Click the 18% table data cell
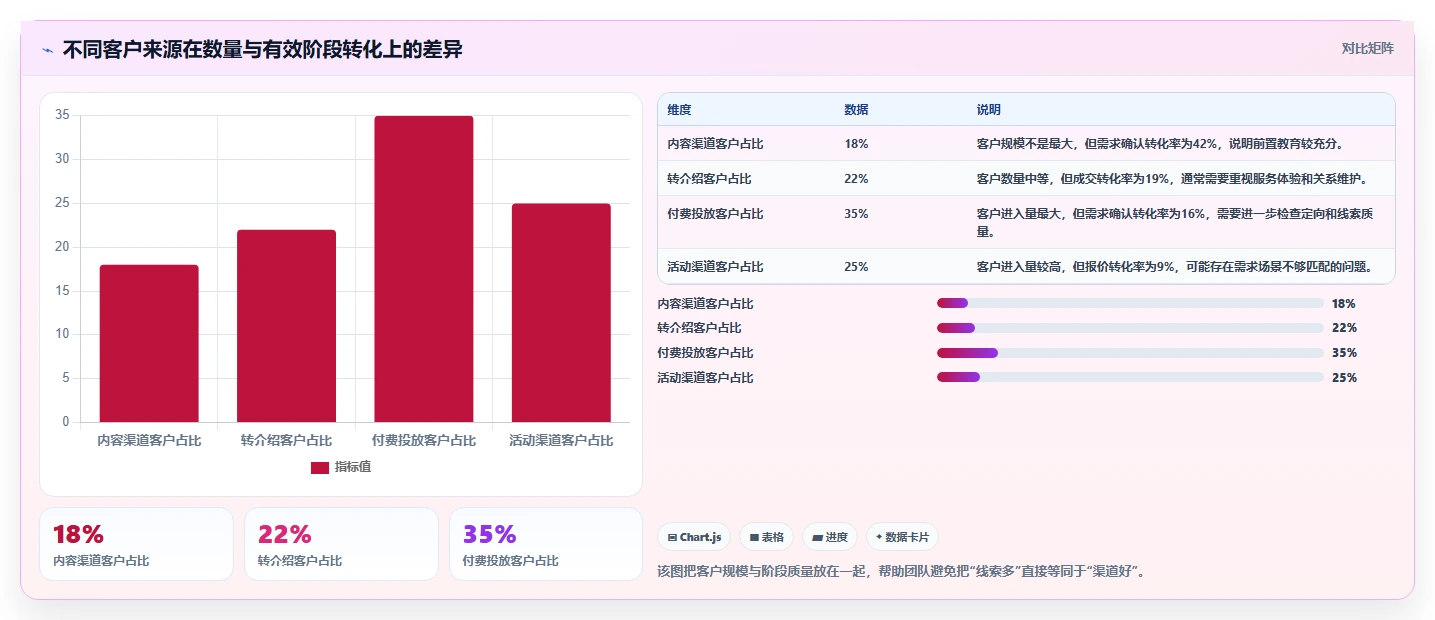 click(x=856, y=143)
